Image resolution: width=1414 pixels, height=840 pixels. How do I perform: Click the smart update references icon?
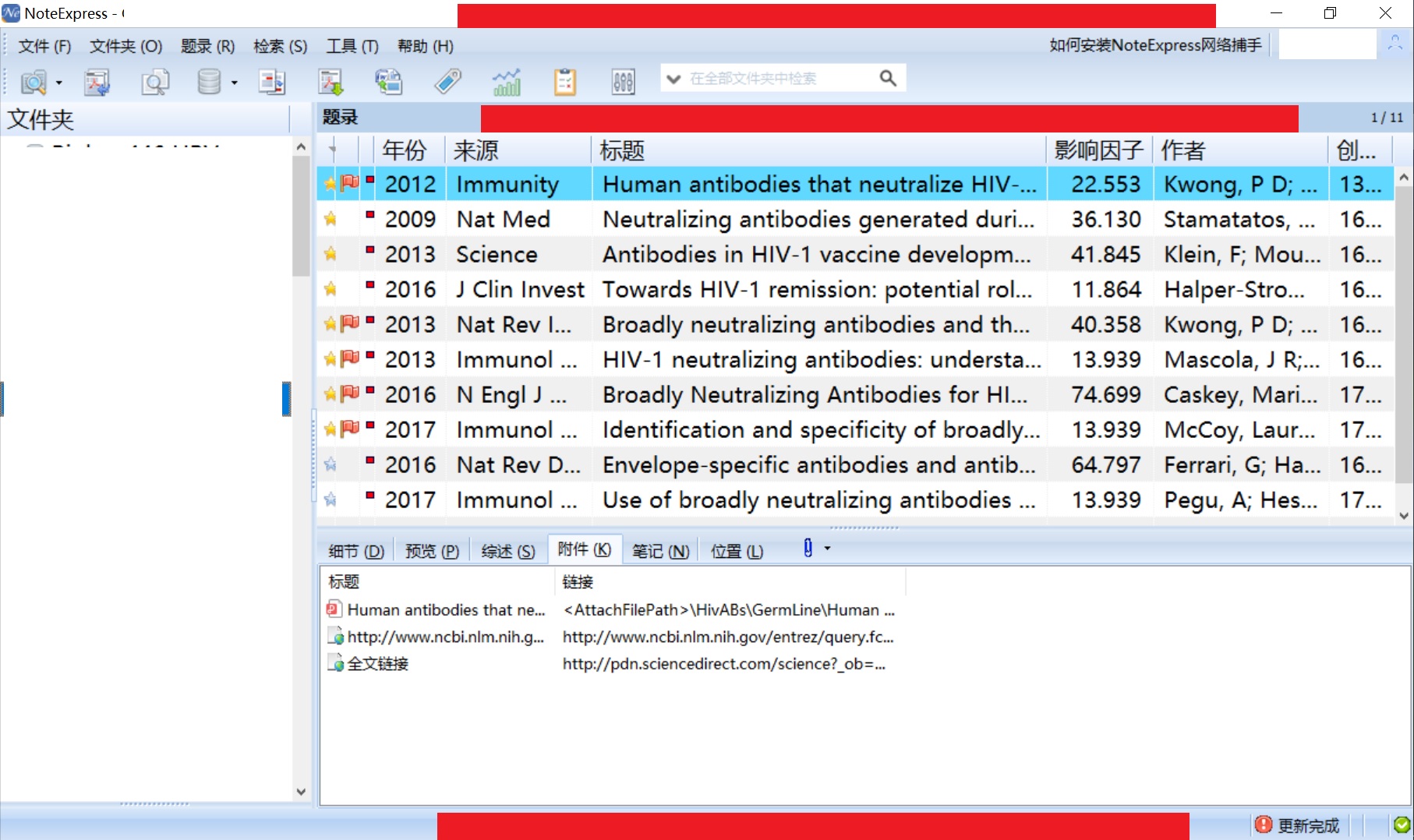pos(272,81)
